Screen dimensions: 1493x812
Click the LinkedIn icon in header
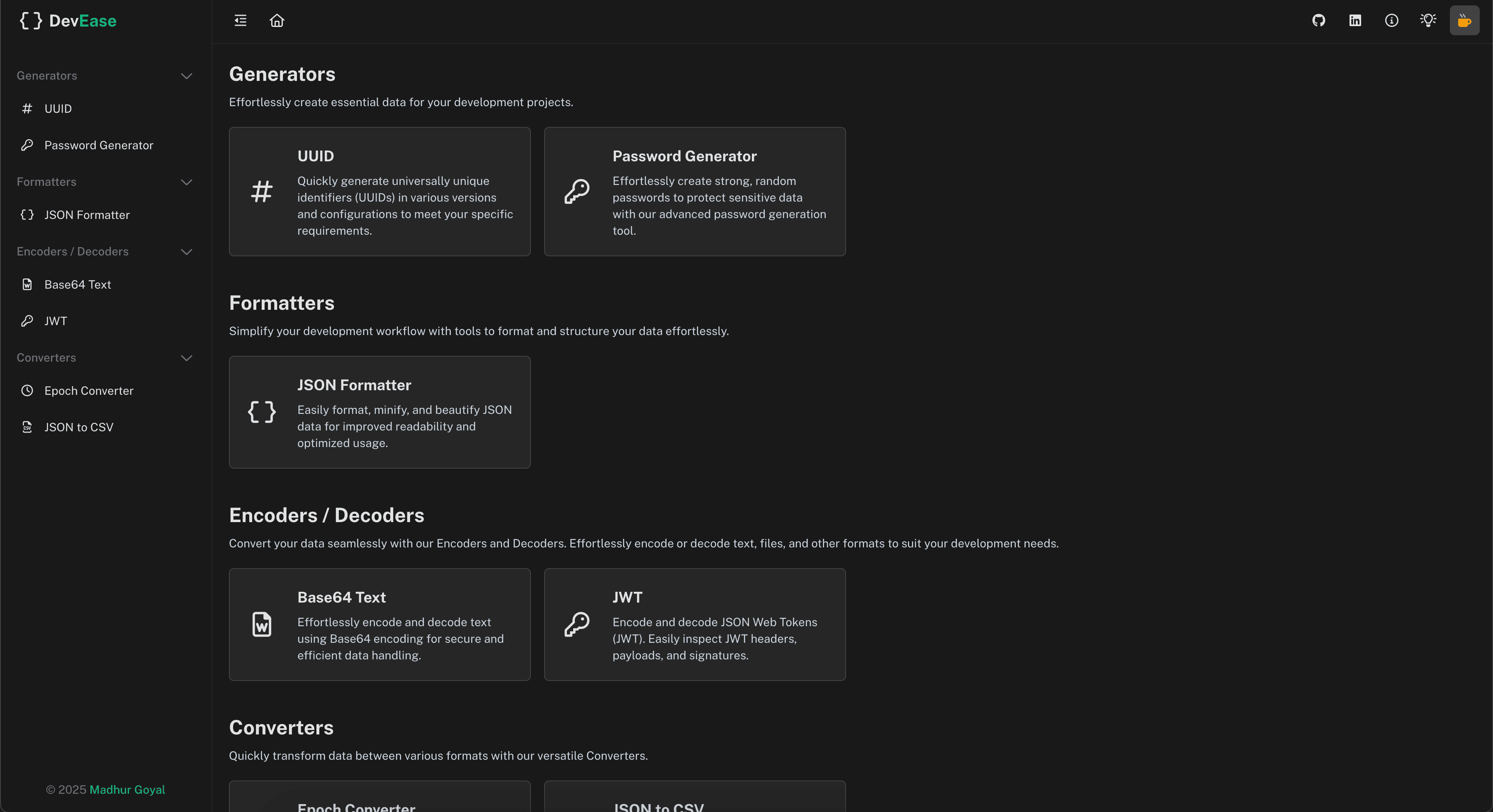(x=1355, y=21)
